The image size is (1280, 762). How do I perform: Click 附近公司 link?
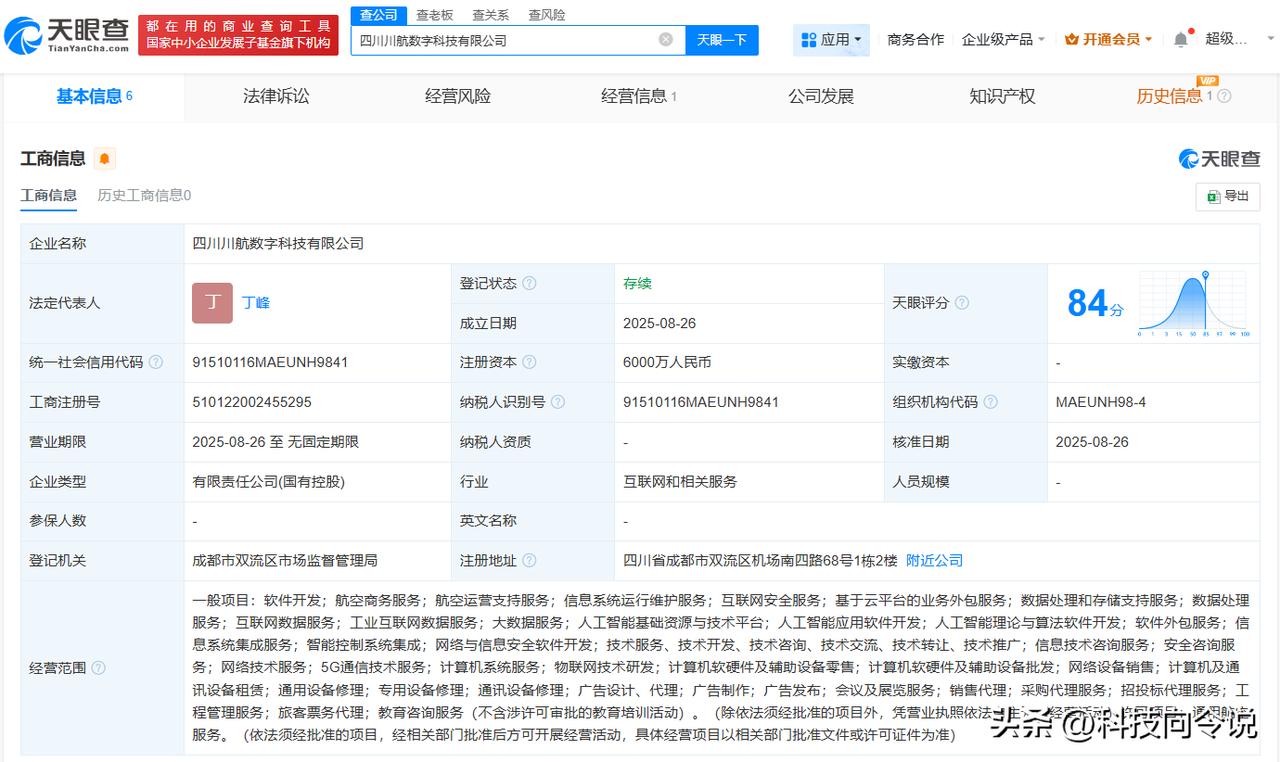pyautogui.click(x=935, y=561)
